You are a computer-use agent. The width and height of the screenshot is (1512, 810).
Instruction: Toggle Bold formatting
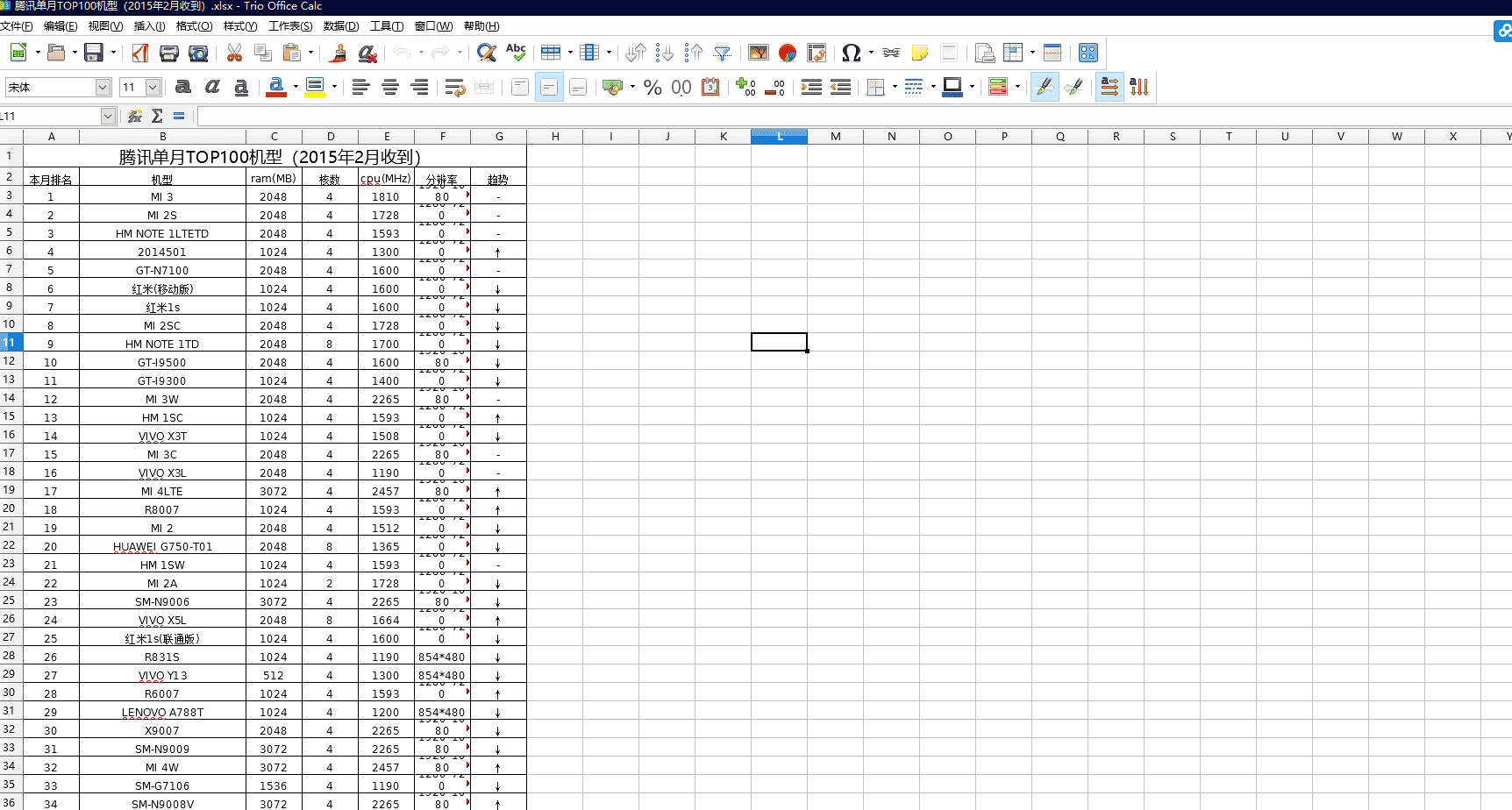click(183, 87)
